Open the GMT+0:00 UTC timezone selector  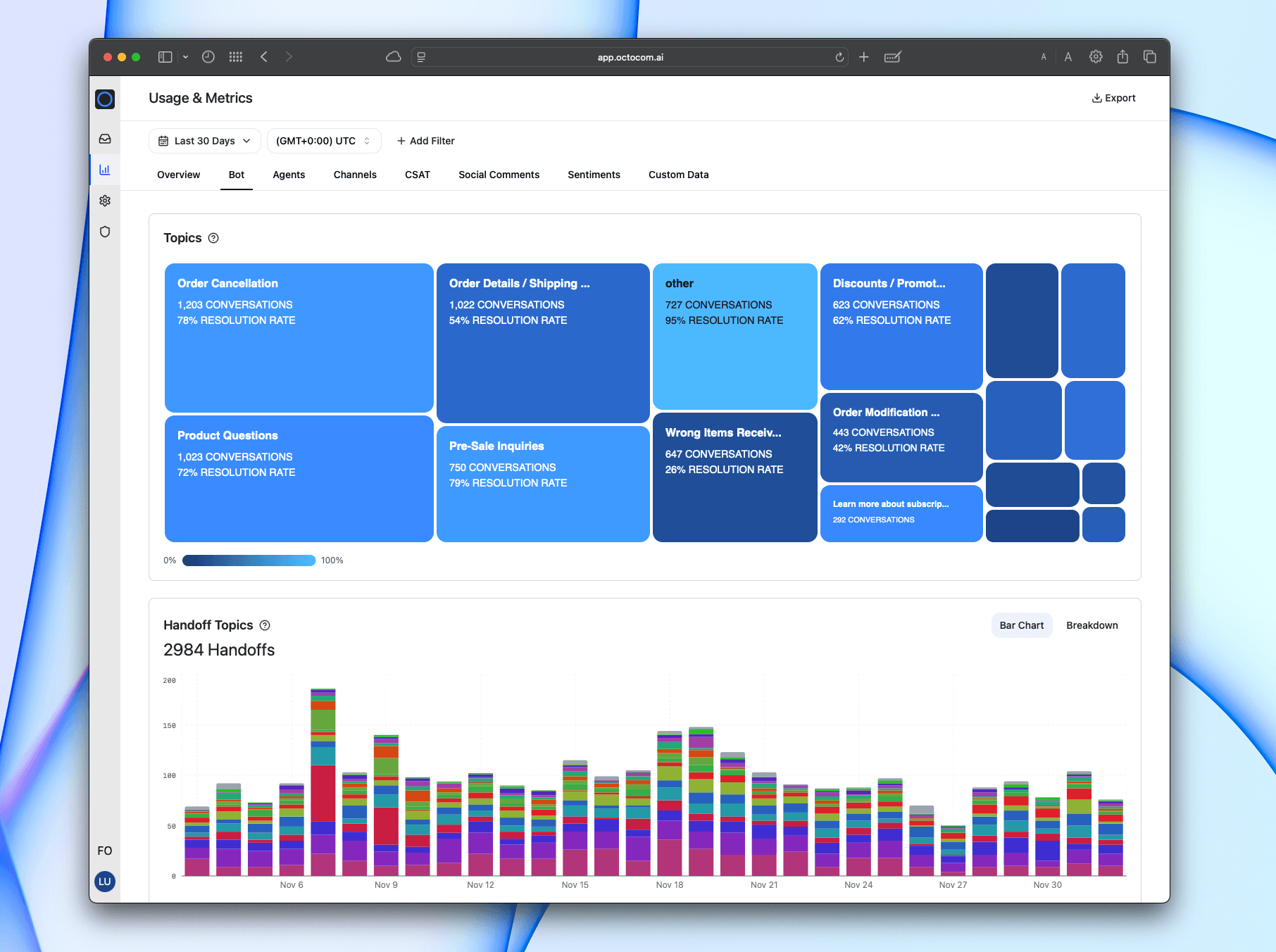click(x=323, y=141)
